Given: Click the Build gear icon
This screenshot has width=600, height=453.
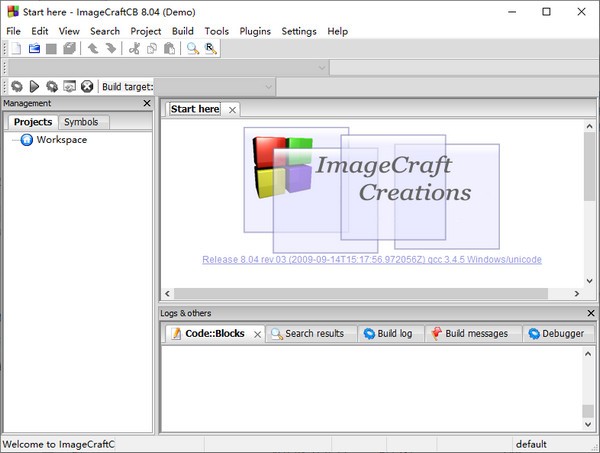Looking at the screenshot, I should click(x=16, y=87).
